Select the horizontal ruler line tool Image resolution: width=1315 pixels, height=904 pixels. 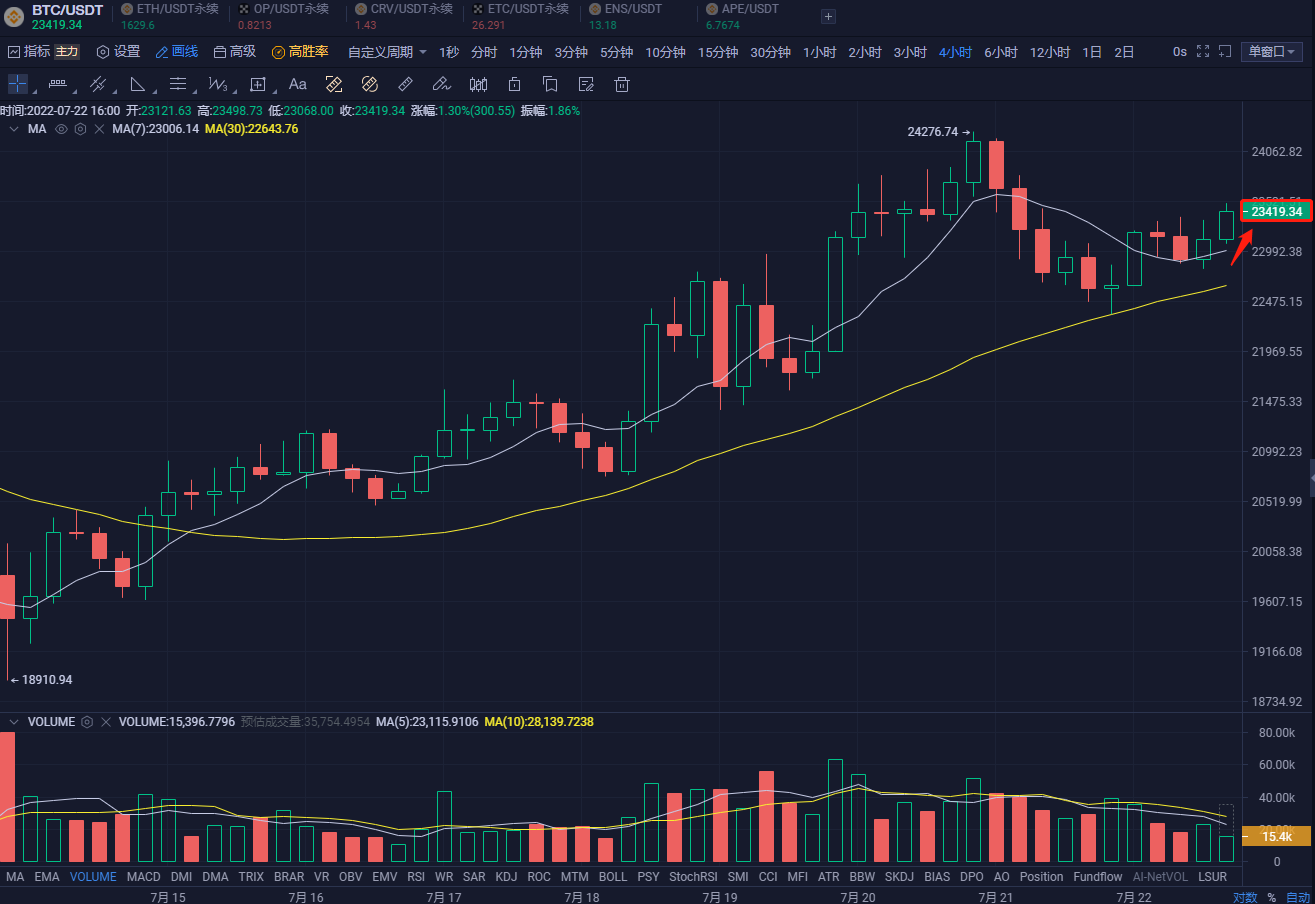[58, 84]
